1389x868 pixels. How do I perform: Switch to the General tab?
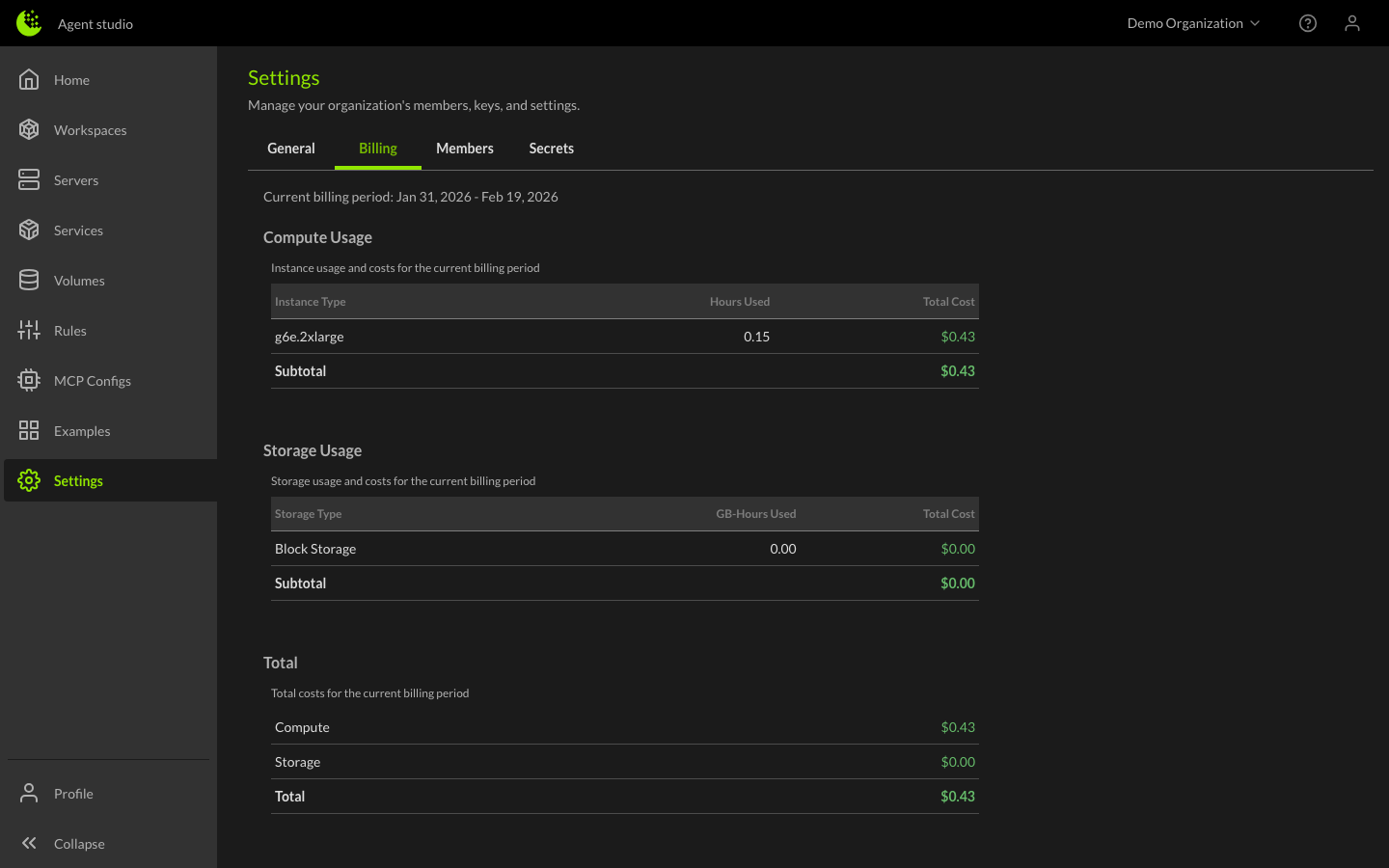coord(291,148)
